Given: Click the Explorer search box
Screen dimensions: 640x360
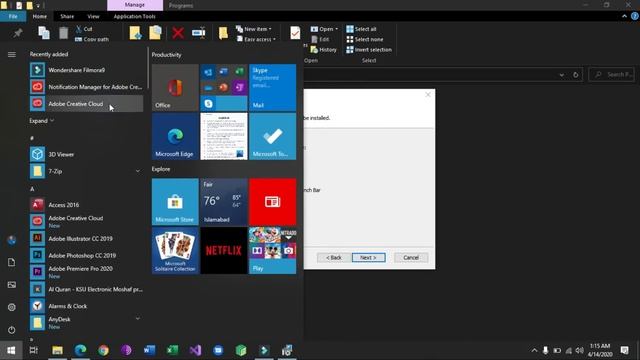Looking at the screenshot, I should [612, 75].
